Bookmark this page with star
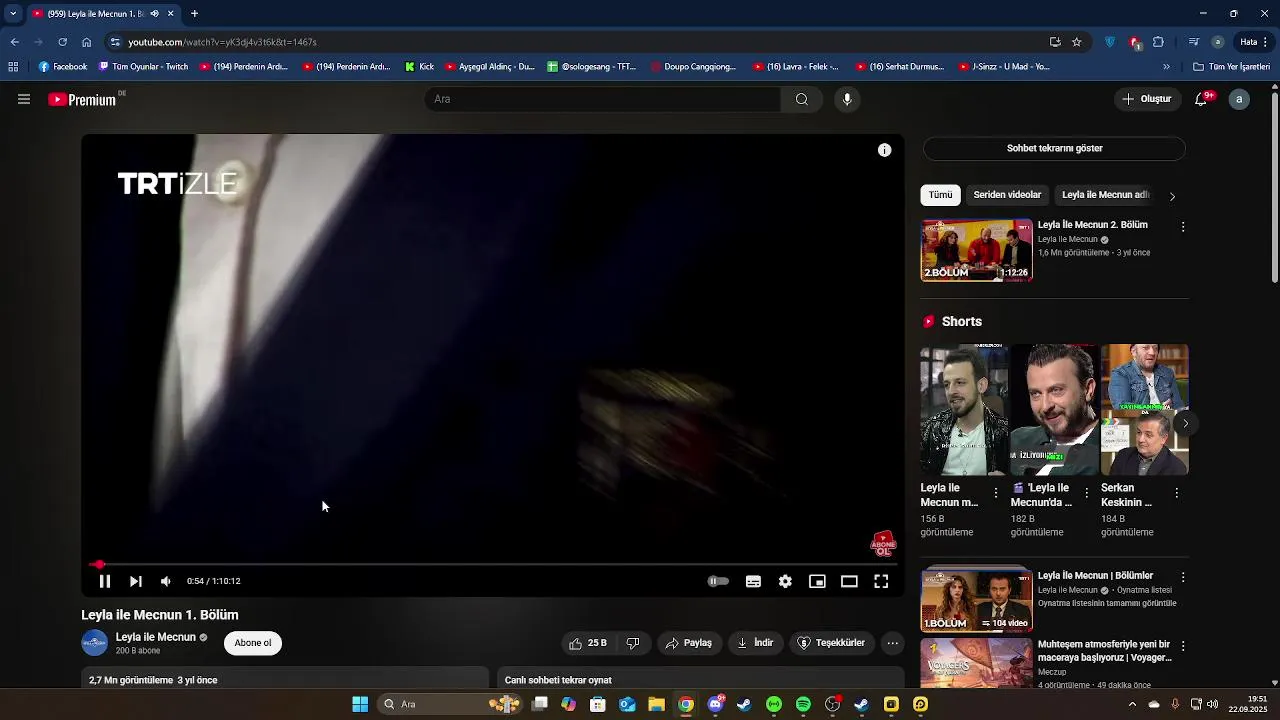Viewport: 1280px width, 720px height. (1077, 42)
